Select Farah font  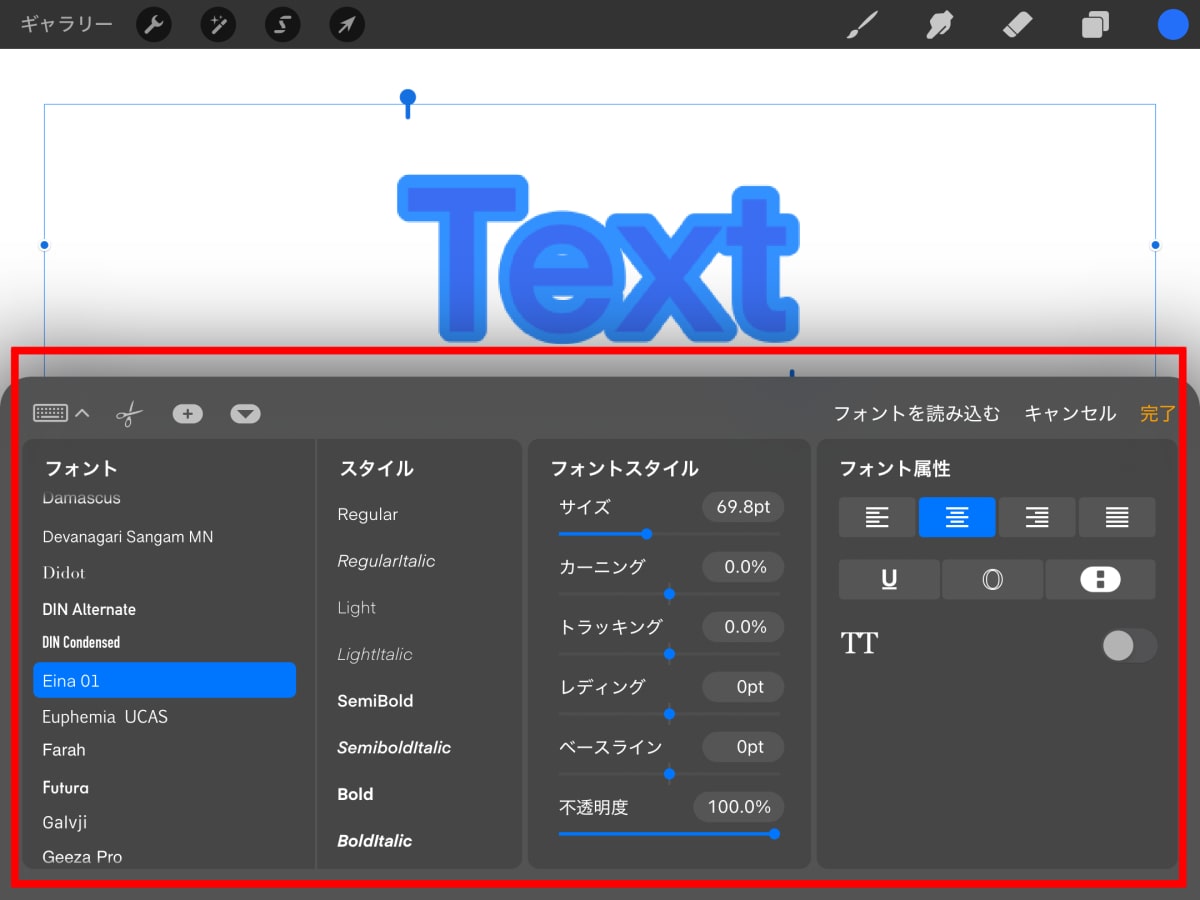coord(64,750)
